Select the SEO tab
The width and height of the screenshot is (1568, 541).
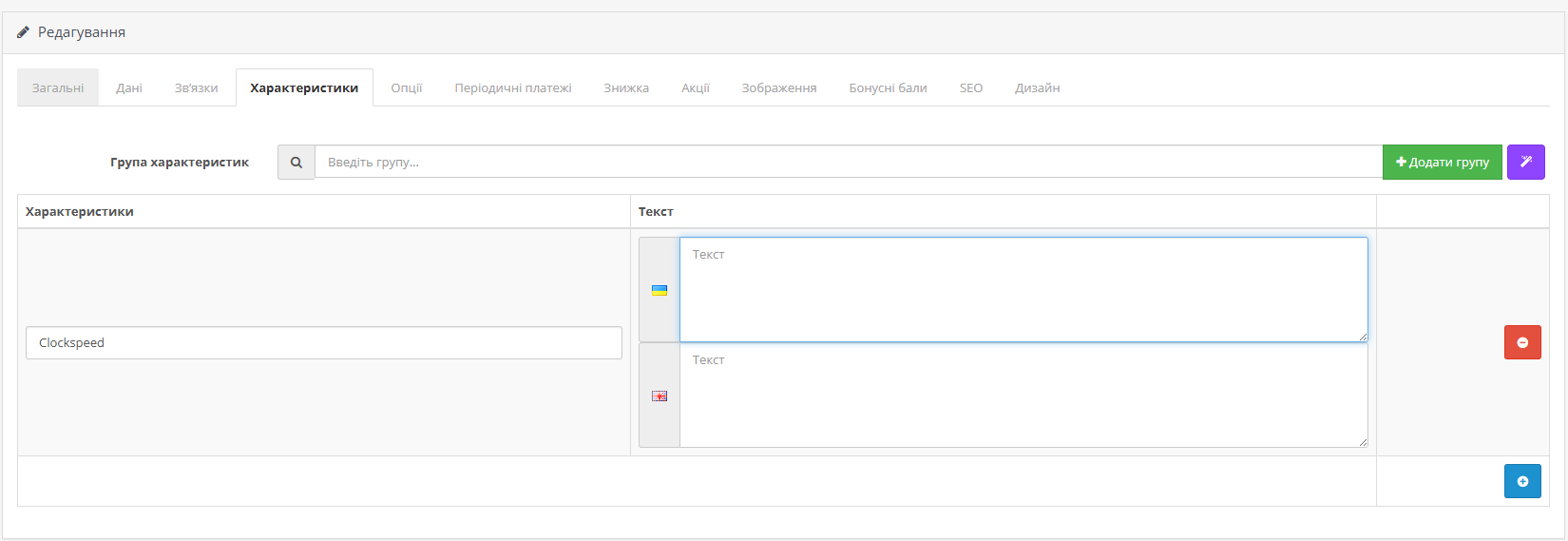971,87
